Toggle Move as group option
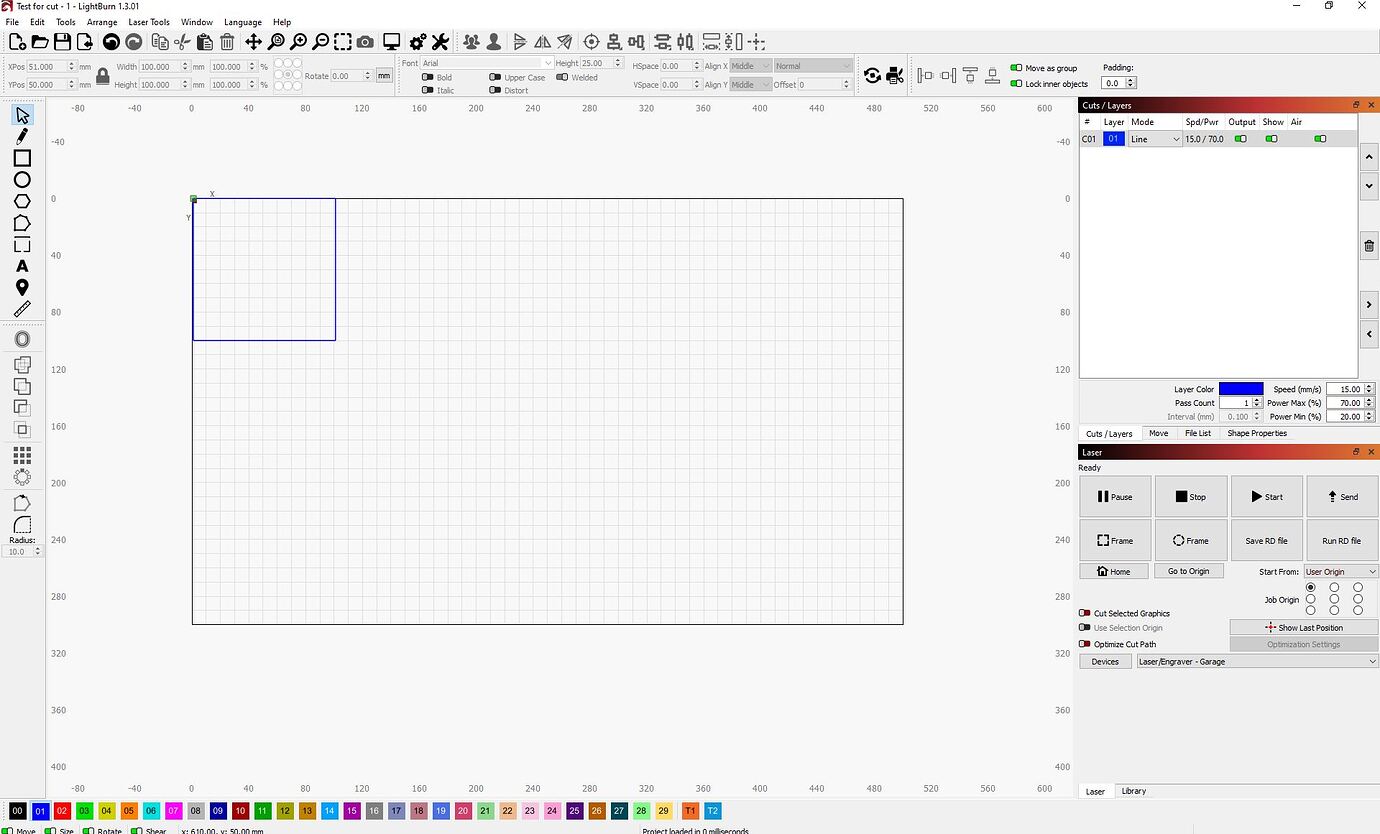The image size is (1380, 834). point(1016,68)
